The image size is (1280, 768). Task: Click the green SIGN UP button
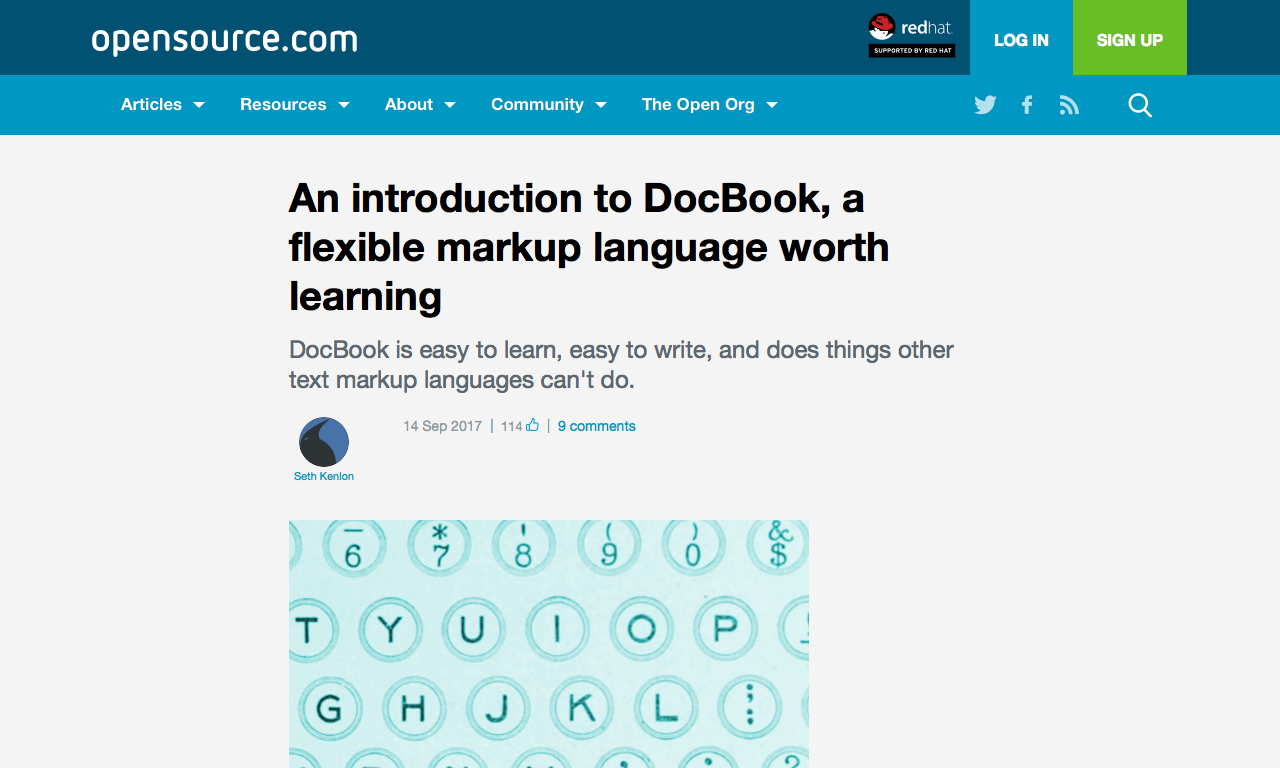tap(1130, 38)
